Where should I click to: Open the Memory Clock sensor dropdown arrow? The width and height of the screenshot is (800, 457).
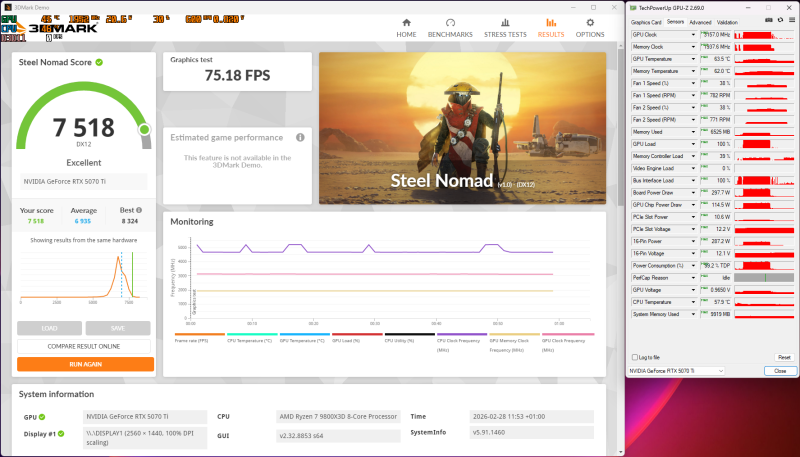[x=693, y=47]
